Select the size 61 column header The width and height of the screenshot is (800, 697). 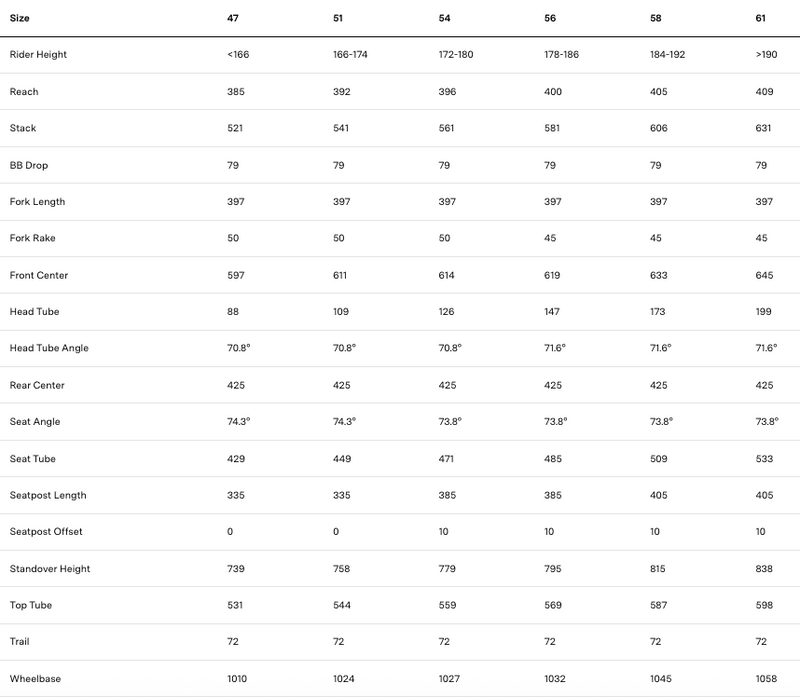pos(761,18)
